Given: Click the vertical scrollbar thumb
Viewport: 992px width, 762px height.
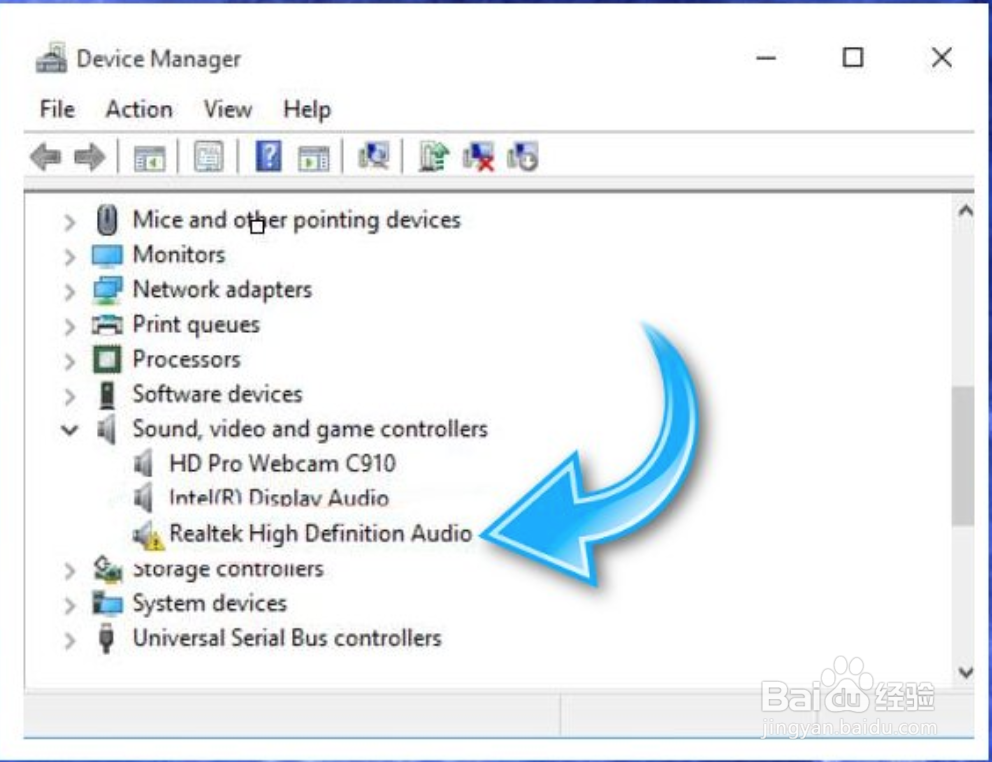Looking at the screenshot, I should [x=964, y=456].
